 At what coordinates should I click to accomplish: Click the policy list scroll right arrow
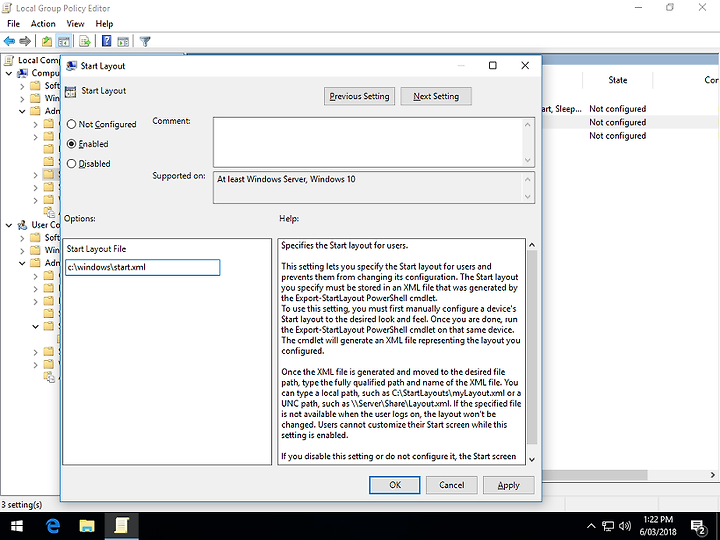coord(713,475)
